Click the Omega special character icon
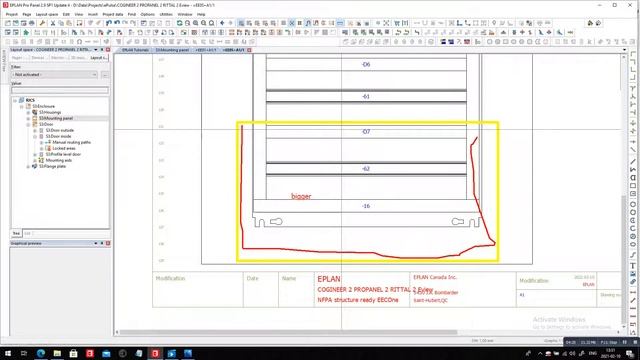The height and width of the screenshot is (360, 640). (x=79, y=42)
